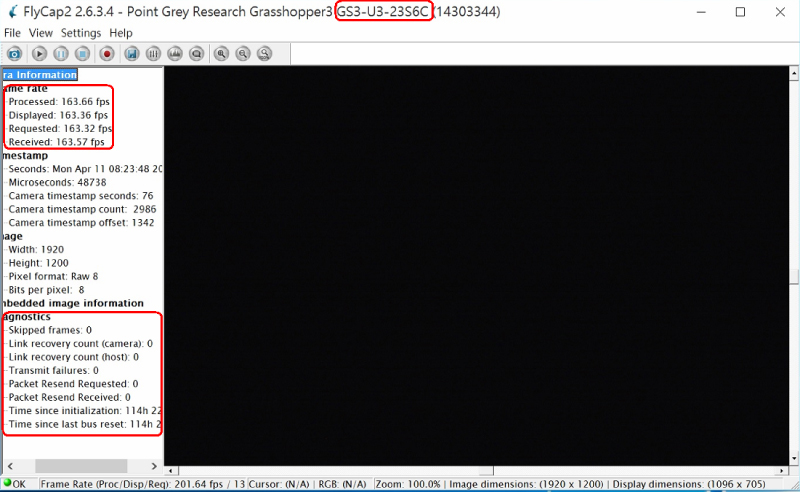Open the Help menu

tap(121, 33)
